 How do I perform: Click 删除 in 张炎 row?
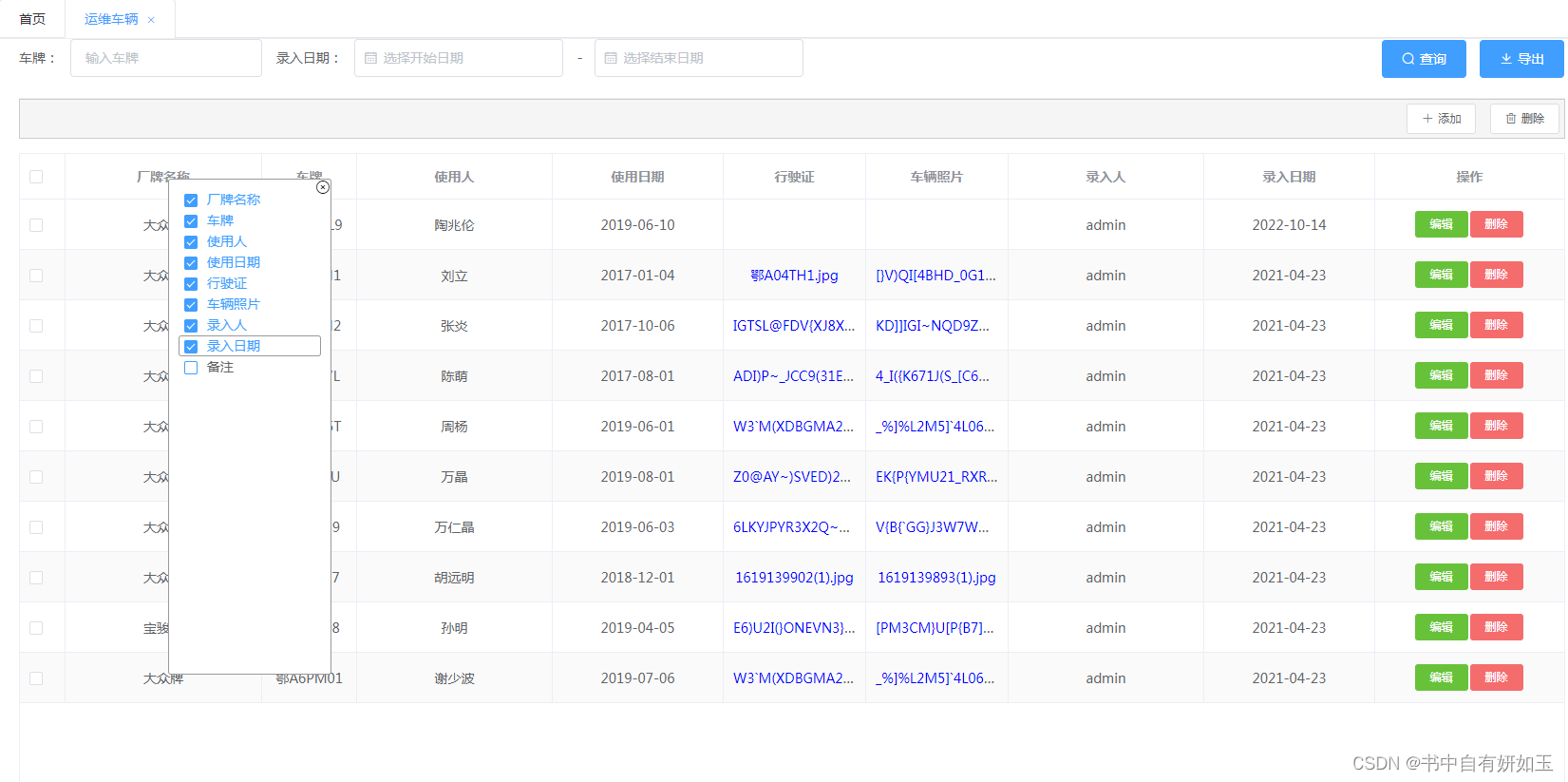pyautogui.click(x=1496, y=325)
